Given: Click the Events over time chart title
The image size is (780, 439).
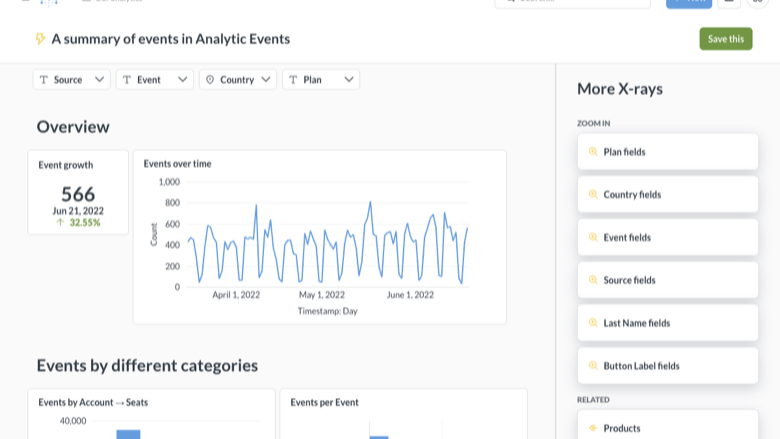Looking at the screenshot, I should tap(178, 164).
